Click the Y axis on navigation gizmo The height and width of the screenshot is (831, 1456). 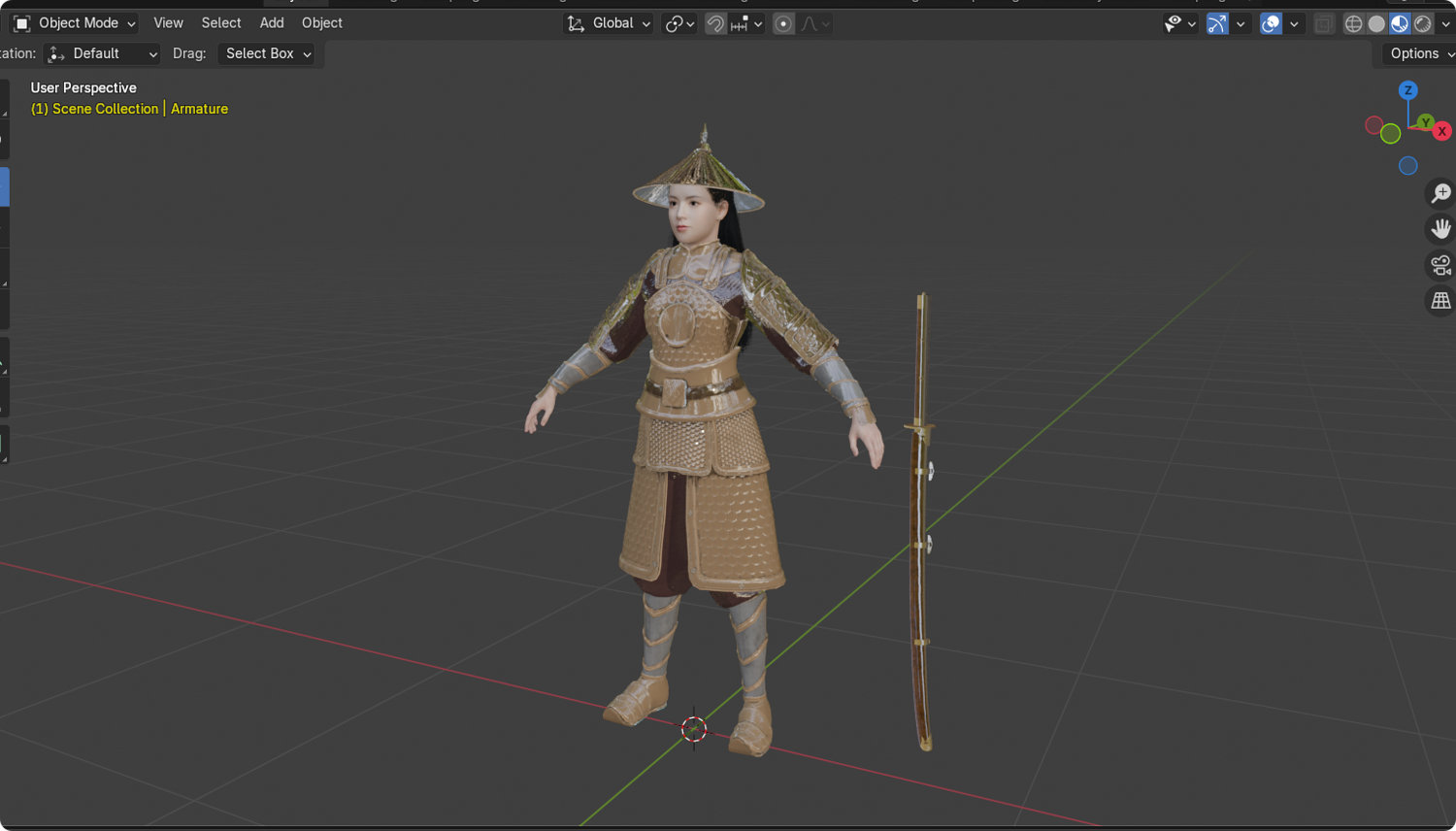pyautogui.click(x=1425, y=122)
